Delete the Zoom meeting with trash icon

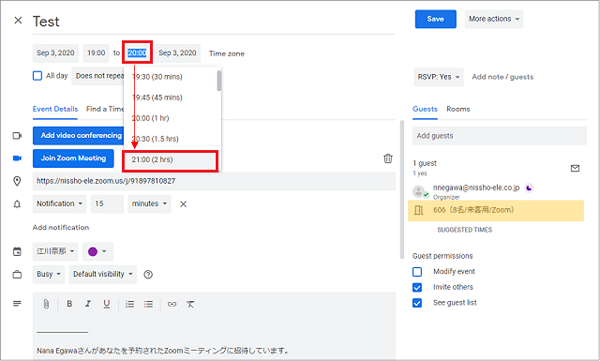point(388,158)
